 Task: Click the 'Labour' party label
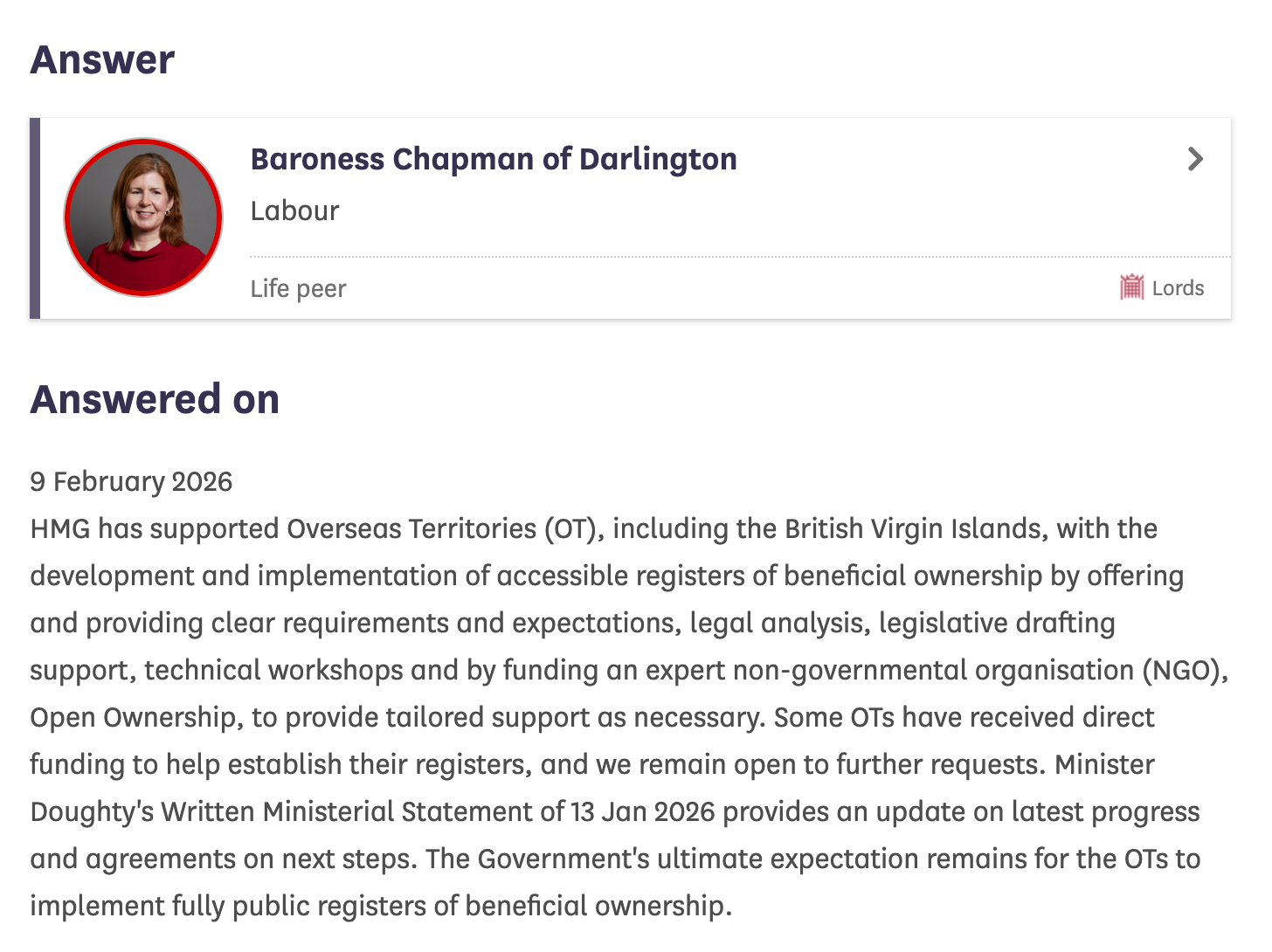294,211
